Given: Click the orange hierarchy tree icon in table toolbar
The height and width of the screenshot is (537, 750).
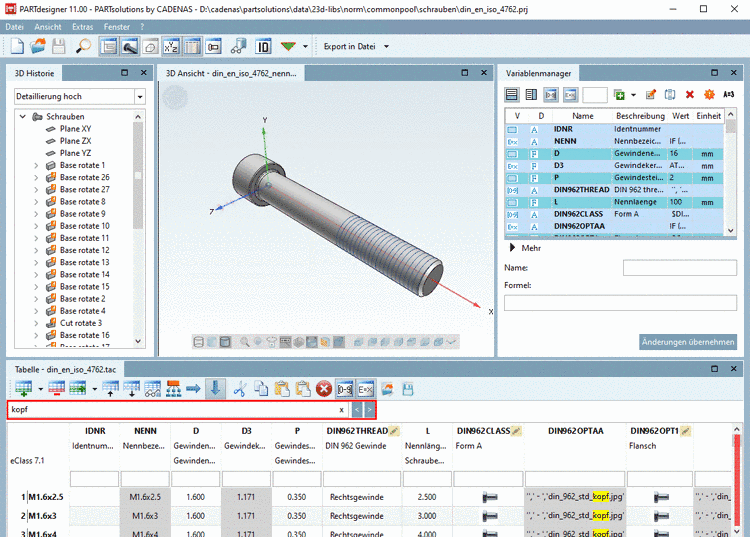Looking at the screenshot, I should 173,389.
